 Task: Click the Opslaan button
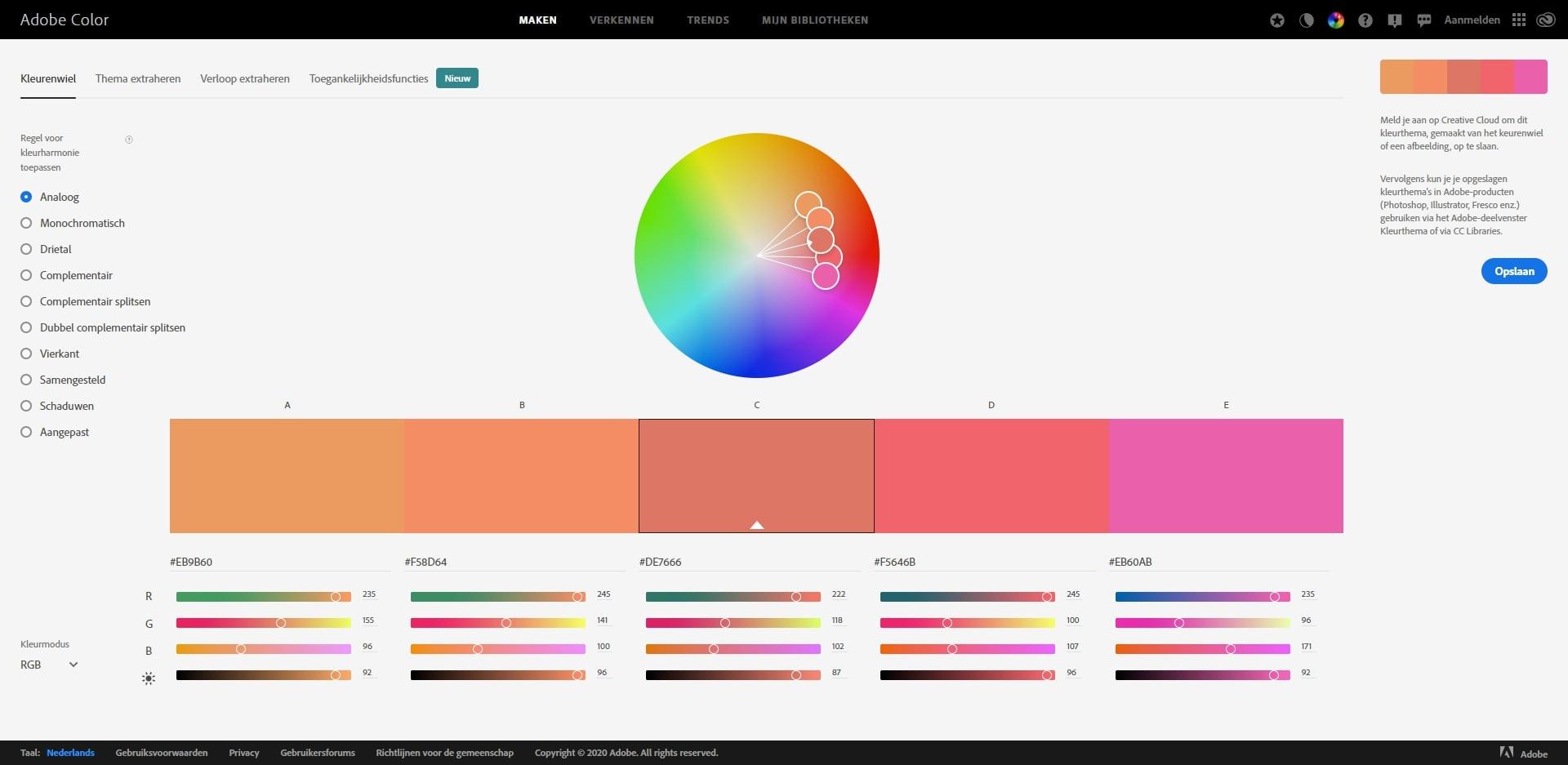(1514, 271)
